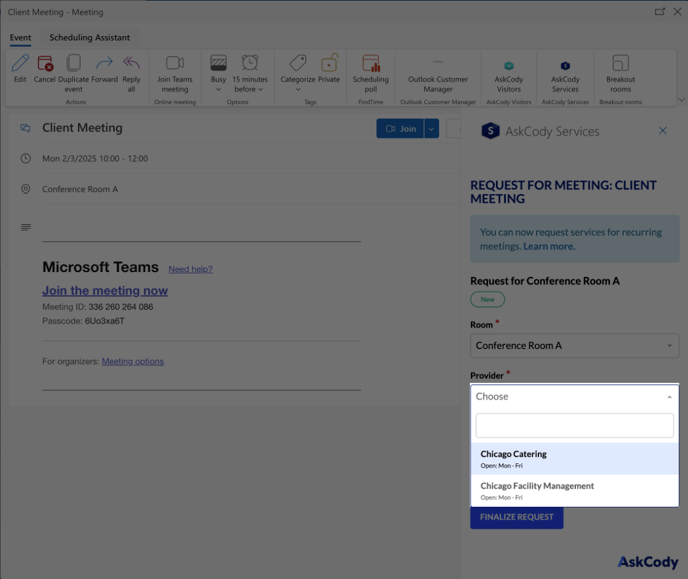This screenshot has width=688, height=579.
Task: Open the Meeting options link
Action: pos(133,361)
